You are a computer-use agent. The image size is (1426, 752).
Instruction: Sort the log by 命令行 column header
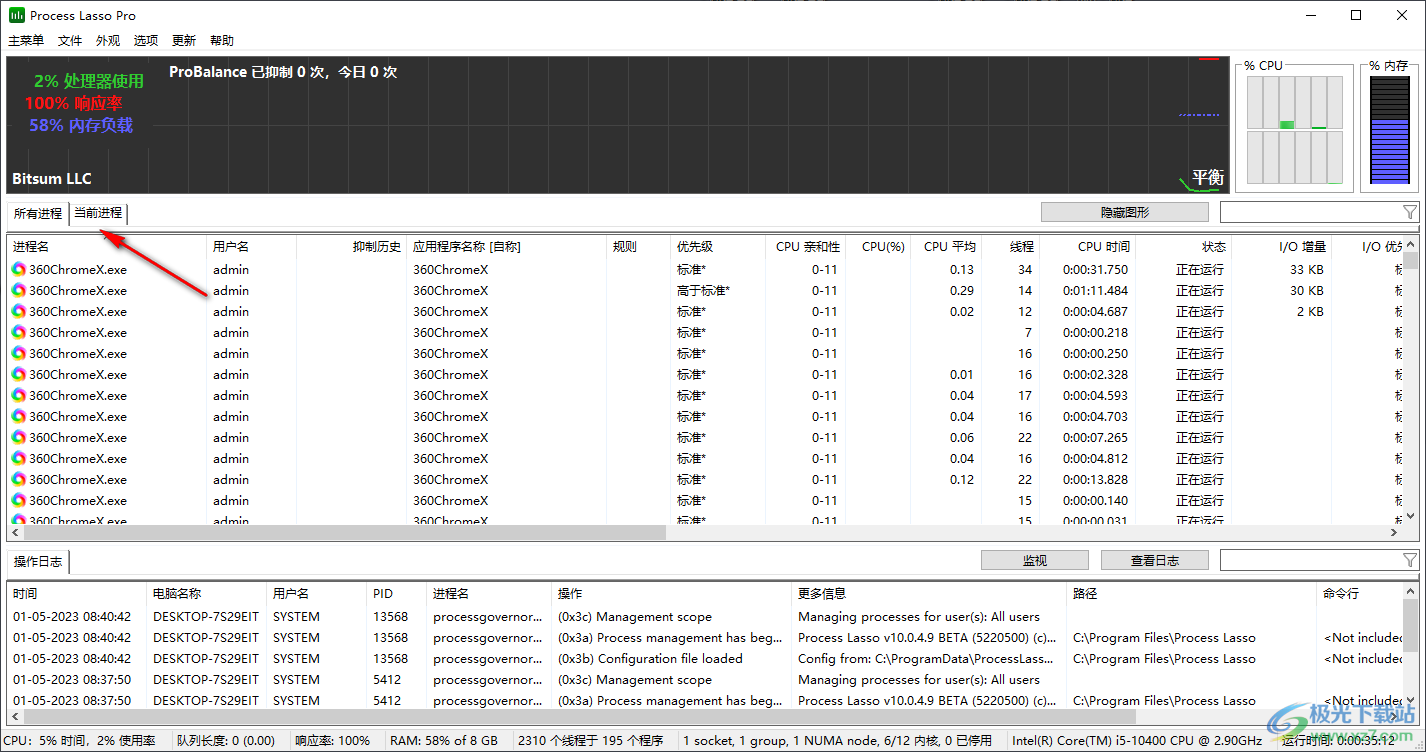(x=1360, y=593)
